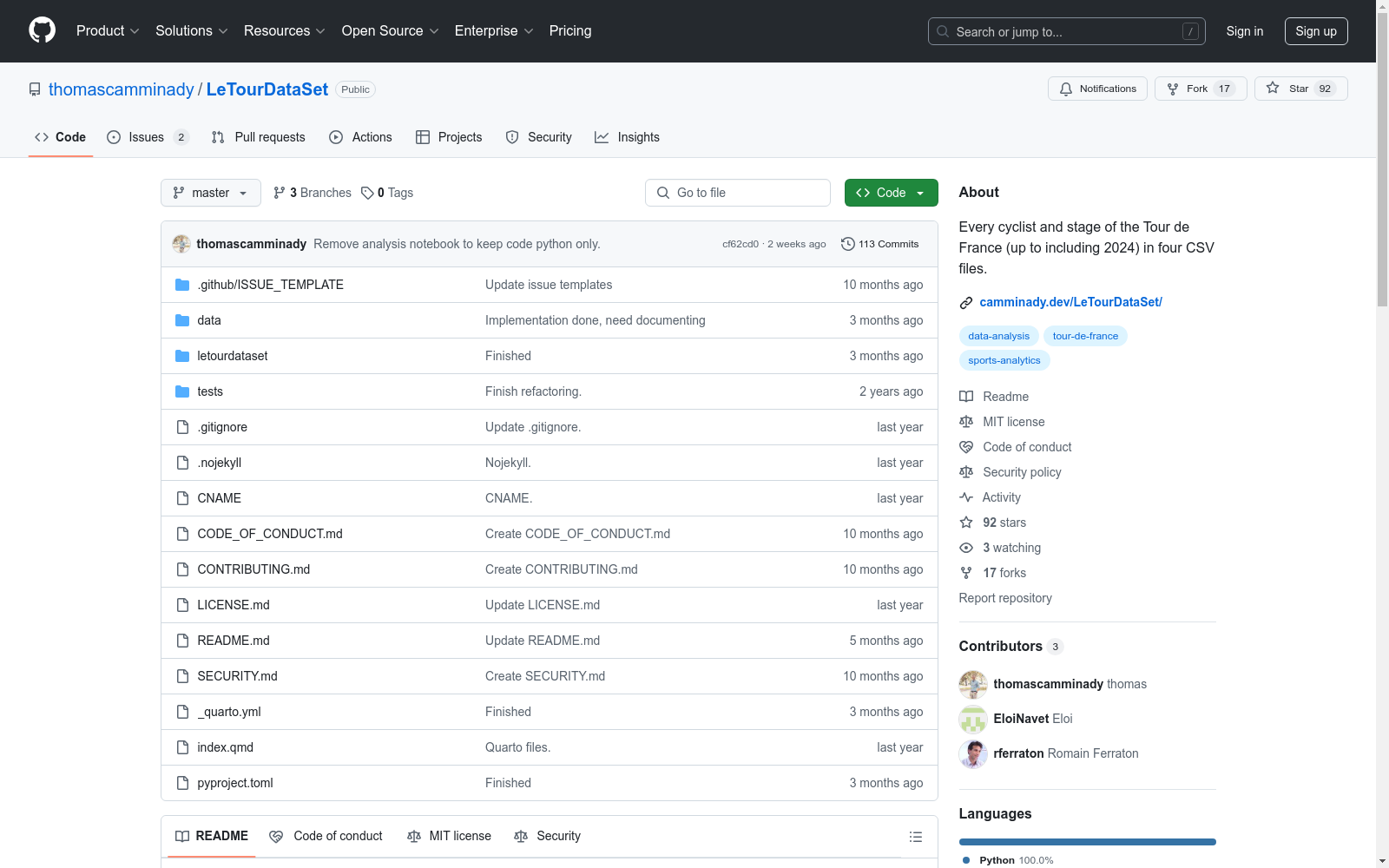
Task: Click the Python language color dot
Action: (x=966, y=860)
